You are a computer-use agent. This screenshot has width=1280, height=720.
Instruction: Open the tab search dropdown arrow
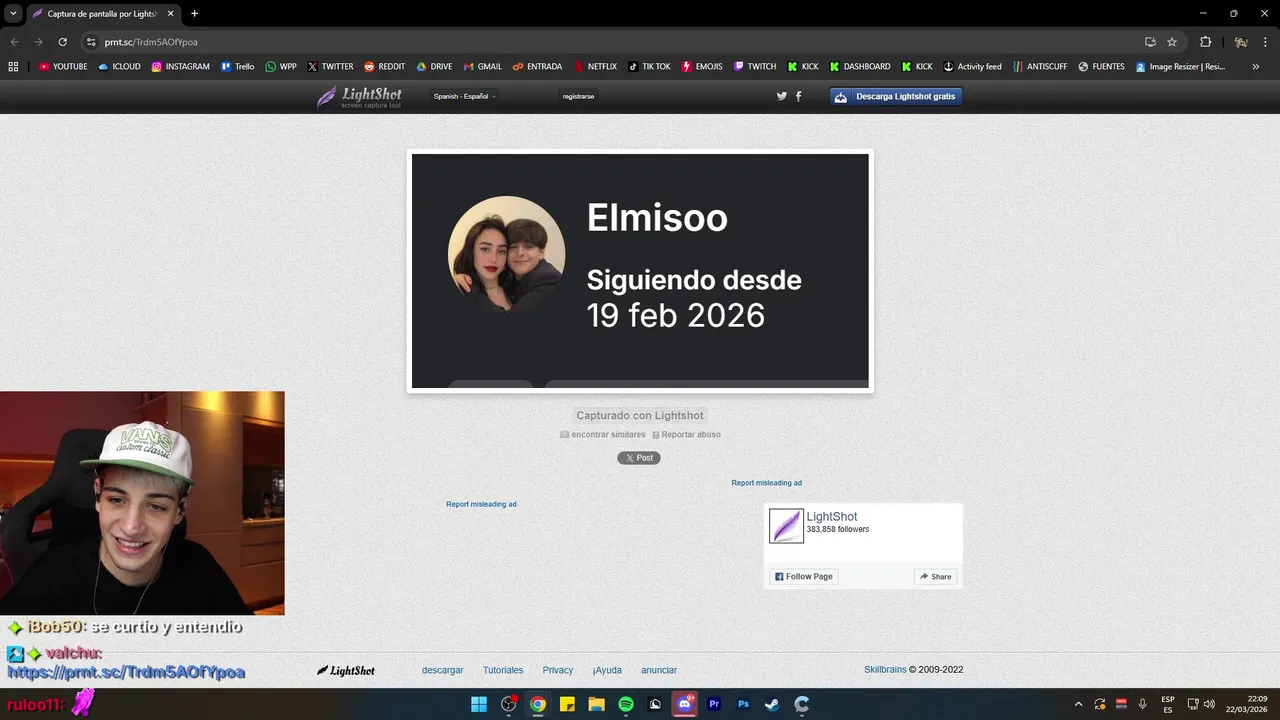point(13,14)
